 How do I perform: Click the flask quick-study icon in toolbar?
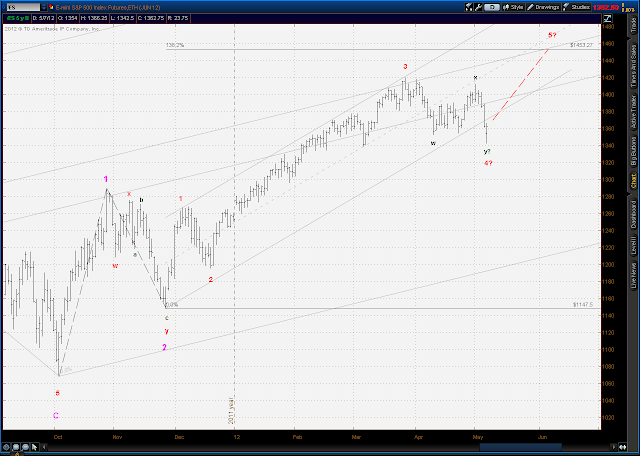coord(468,7)
